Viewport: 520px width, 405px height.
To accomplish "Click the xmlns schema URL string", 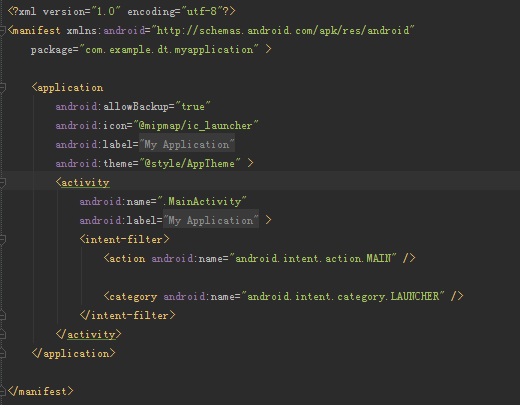I will click(x=283, y=31).
